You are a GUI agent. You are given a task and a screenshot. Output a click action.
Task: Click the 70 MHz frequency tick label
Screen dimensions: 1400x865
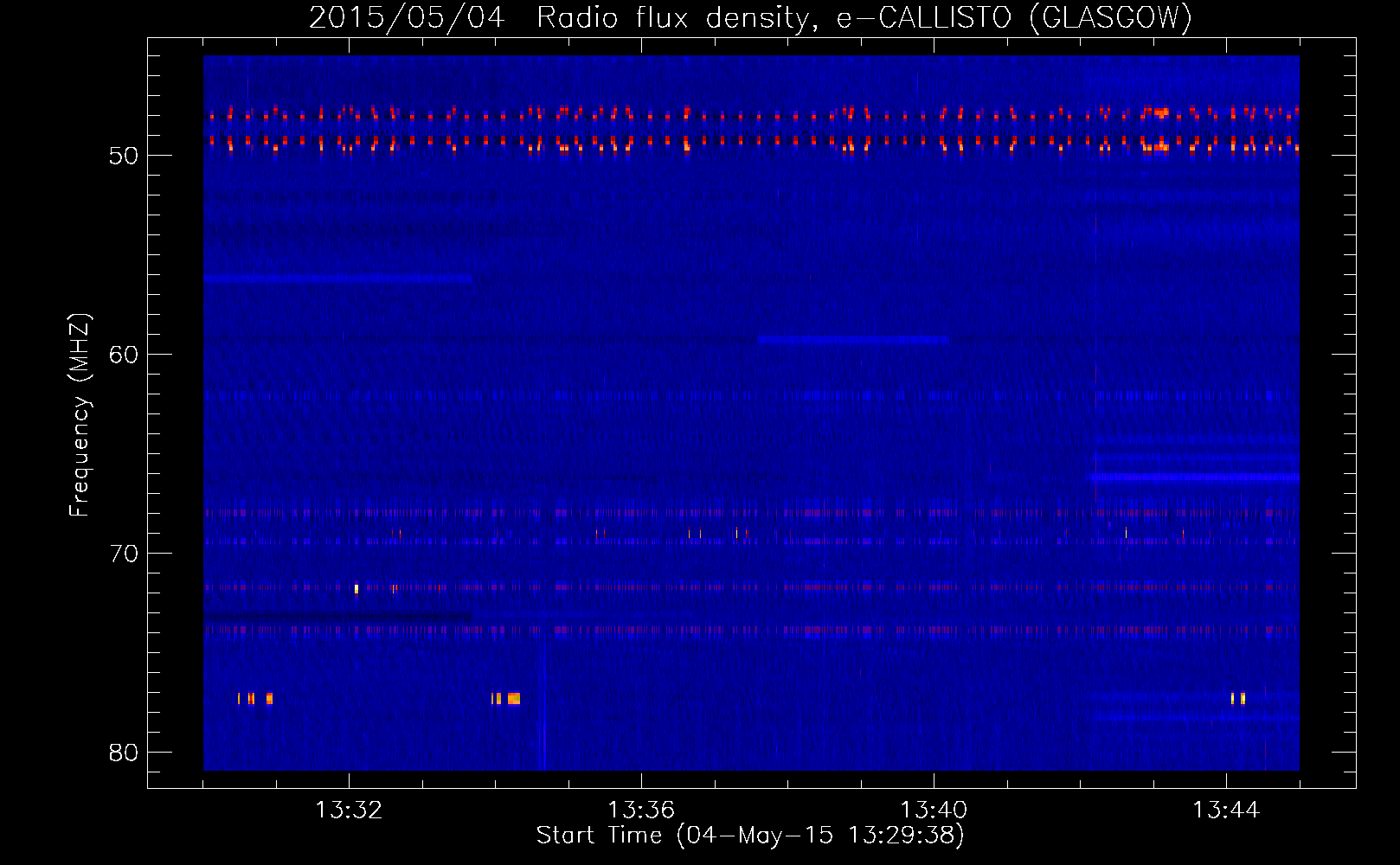point(124,554)
